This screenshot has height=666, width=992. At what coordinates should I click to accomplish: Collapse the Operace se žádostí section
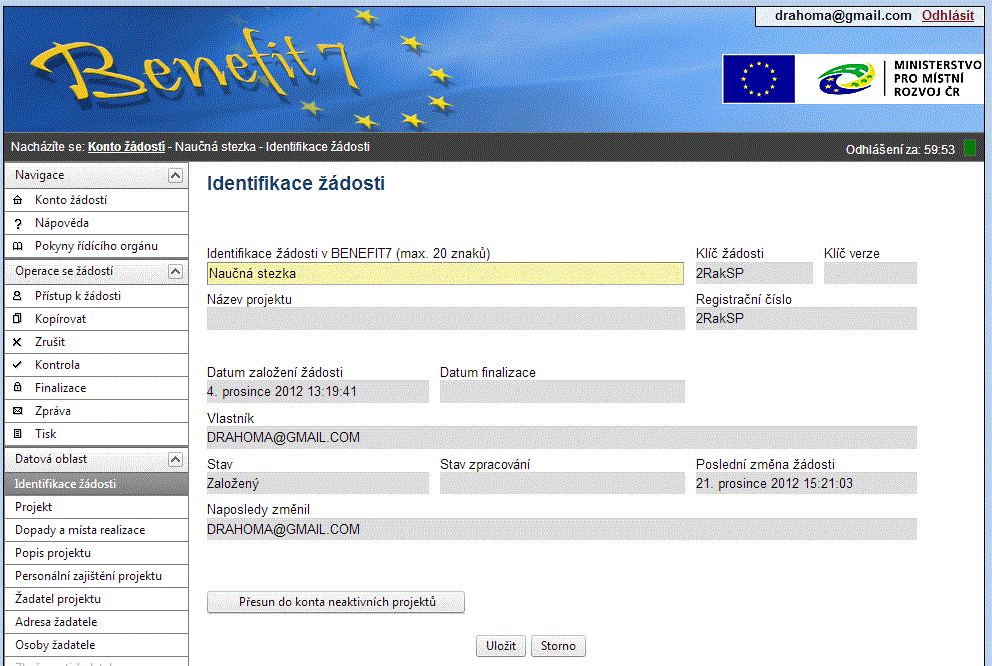point(175,271)
